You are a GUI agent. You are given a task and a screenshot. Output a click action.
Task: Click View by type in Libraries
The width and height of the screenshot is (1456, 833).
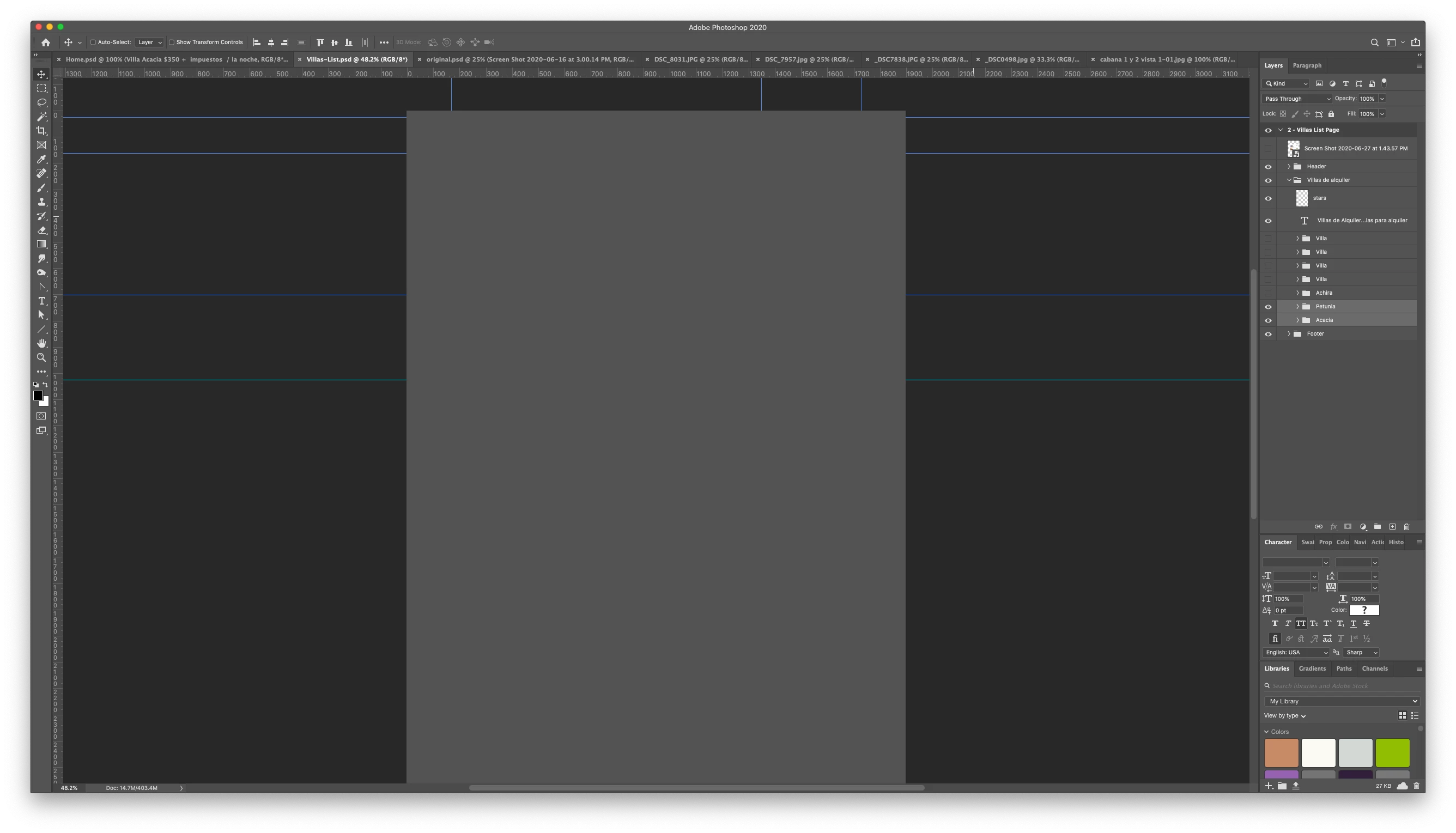pyautogui.click(x=1284, y=716)
